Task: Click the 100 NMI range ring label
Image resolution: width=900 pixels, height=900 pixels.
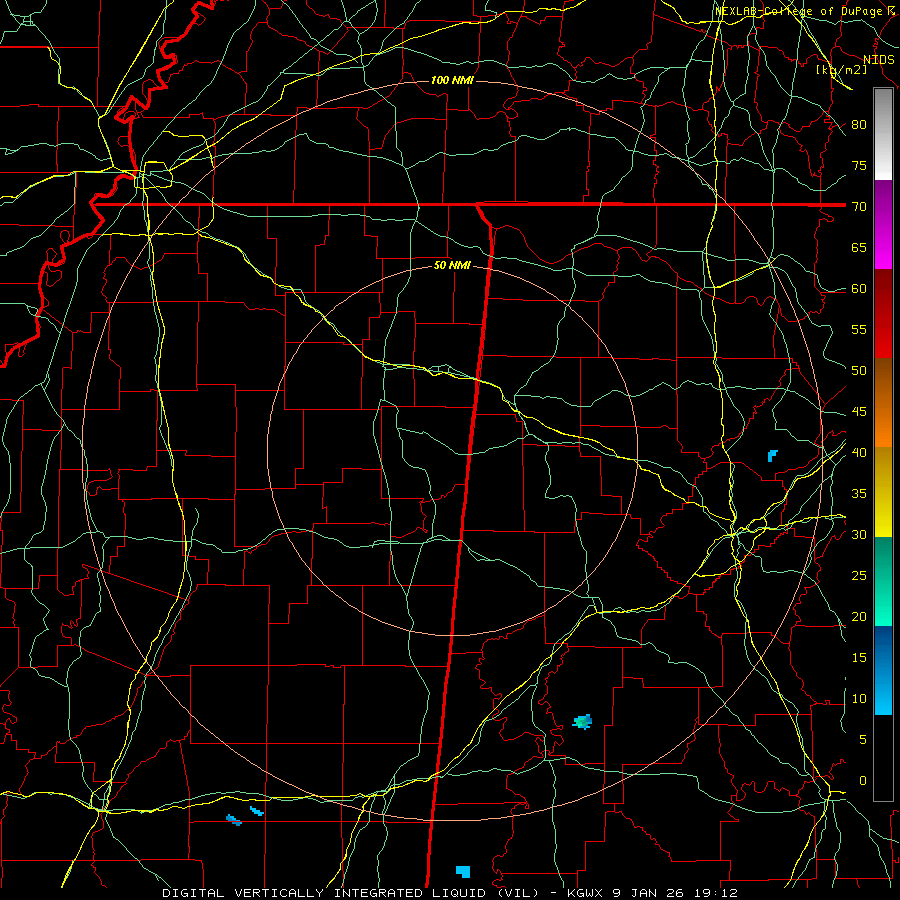Action: tap(452, 80)
